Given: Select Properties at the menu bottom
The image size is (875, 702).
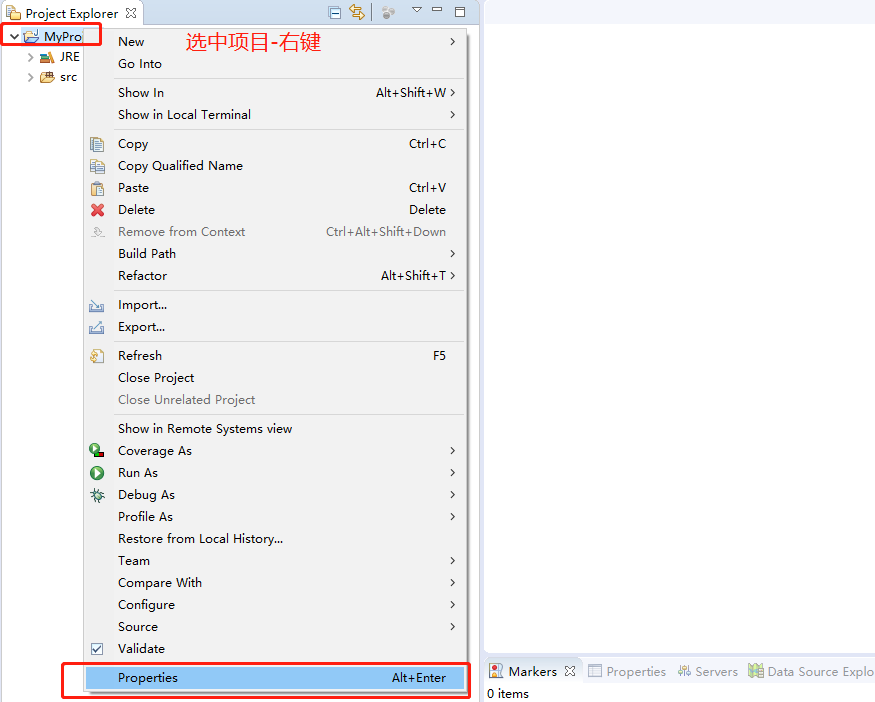Looking at the screenshot, I should point(275,677).
